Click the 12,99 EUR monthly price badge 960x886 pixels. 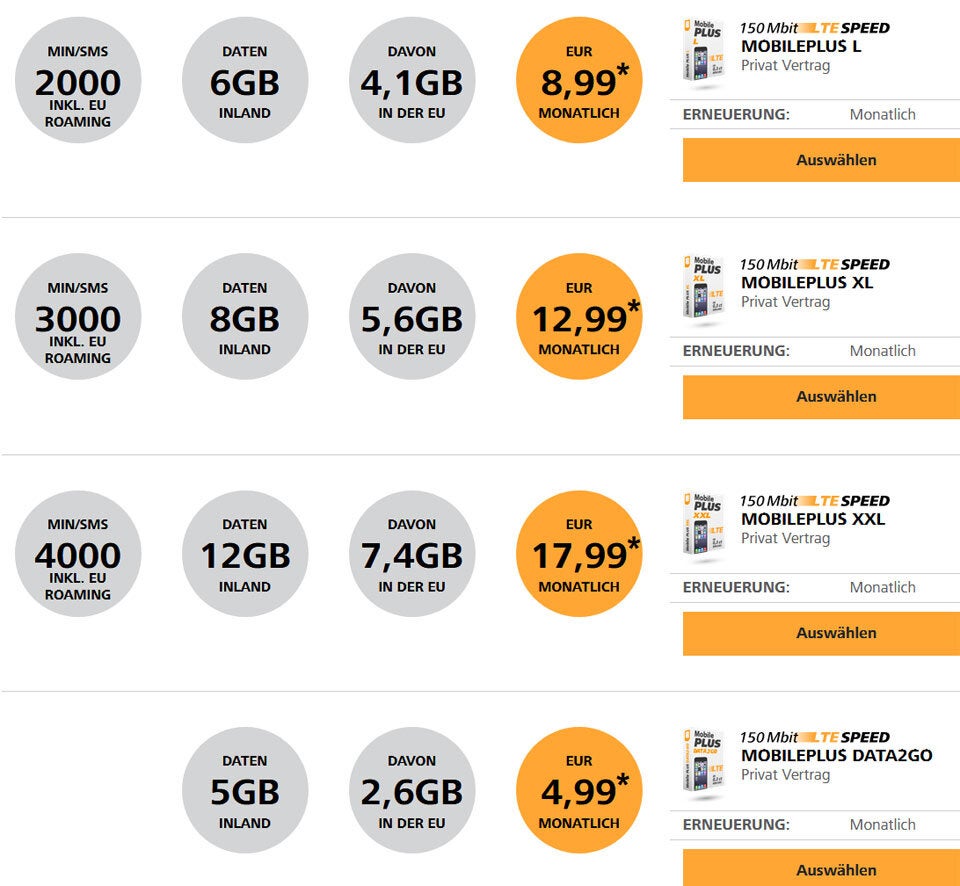[579, 317]
